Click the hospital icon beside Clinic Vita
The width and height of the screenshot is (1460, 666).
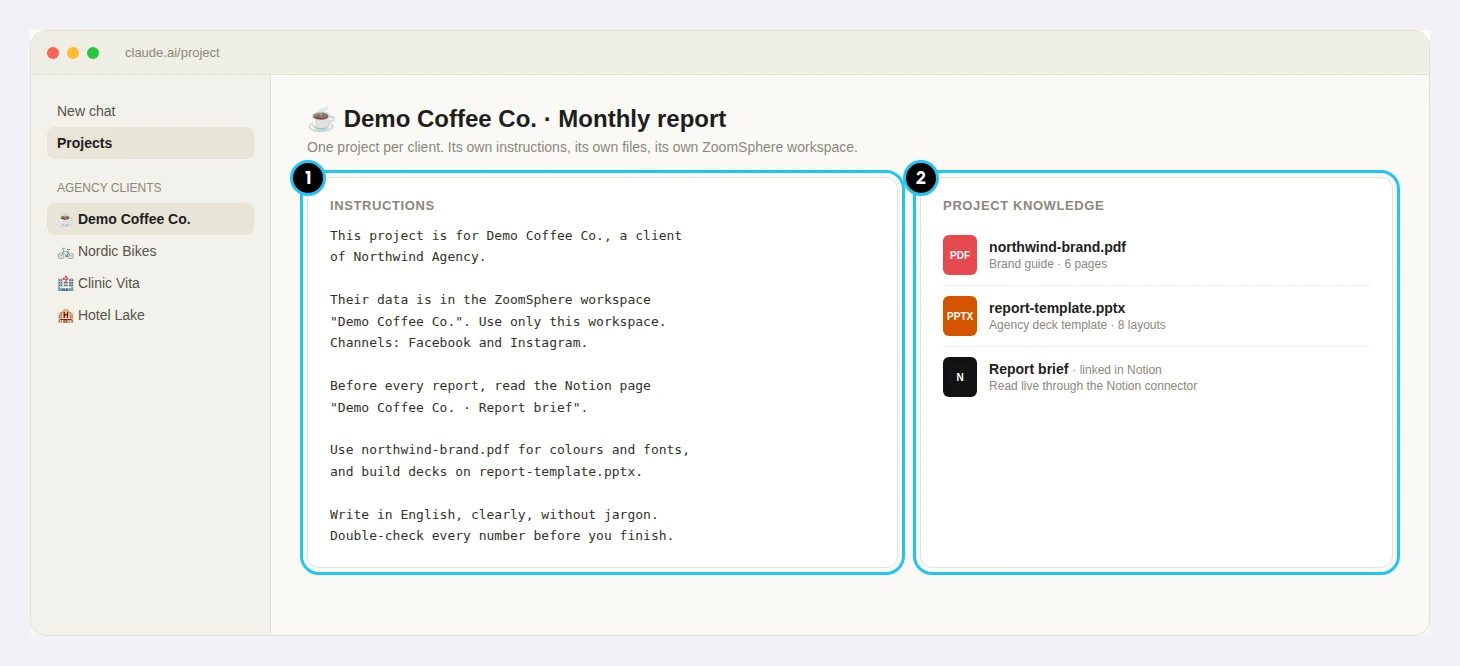click(65, 283)
